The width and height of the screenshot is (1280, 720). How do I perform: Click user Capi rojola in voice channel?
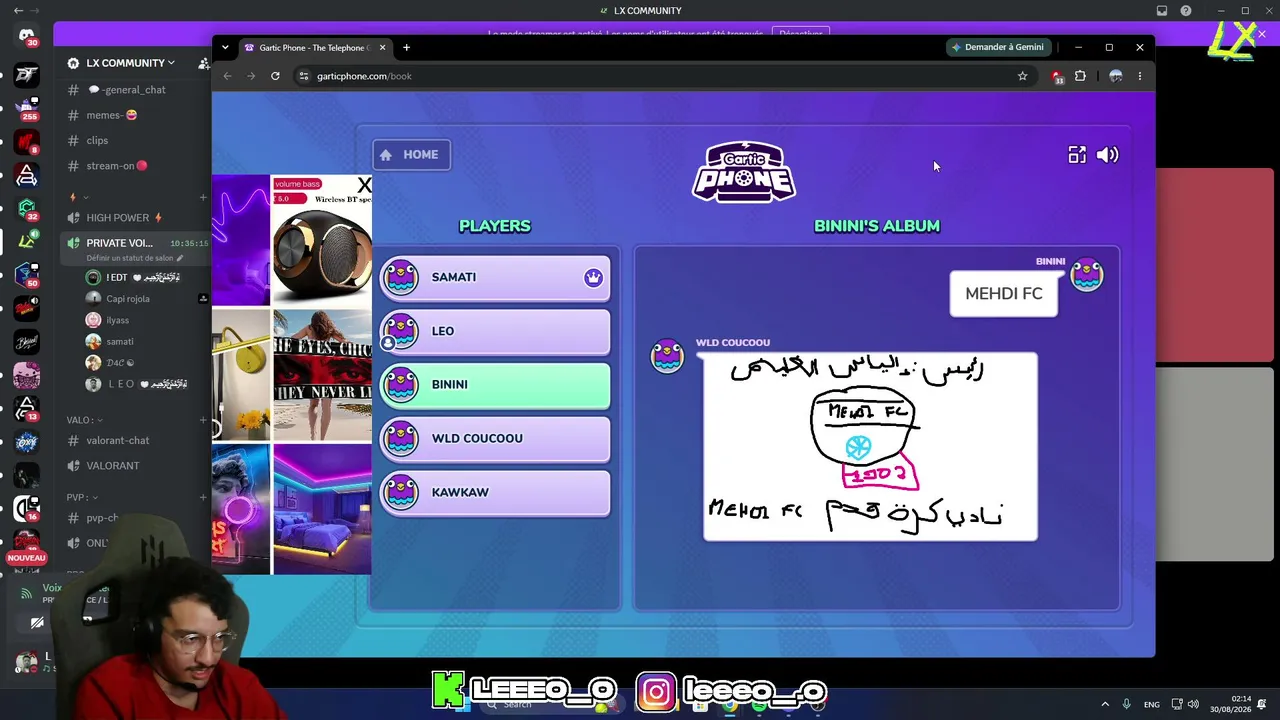tap(128, 299)
